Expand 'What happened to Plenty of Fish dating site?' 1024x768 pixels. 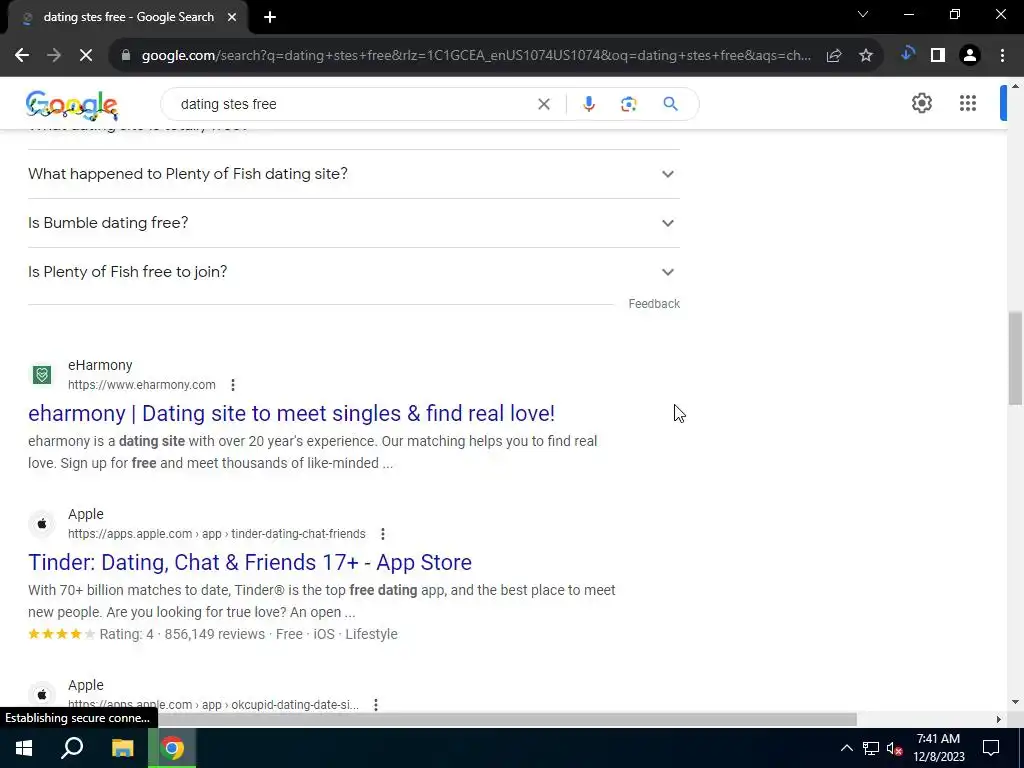point(354,174)
